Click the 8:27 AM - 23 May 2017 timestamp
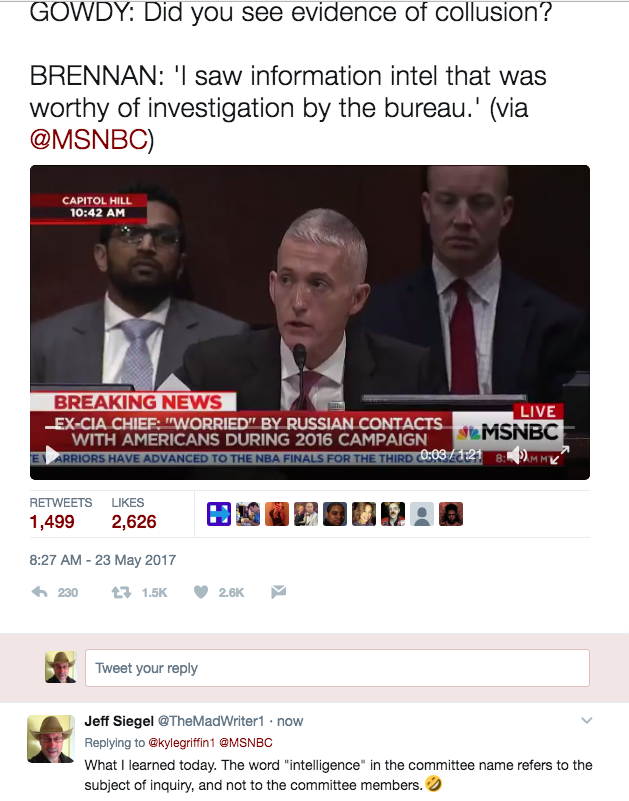This screenshot has width=629, height=801. [x=103, y=560]
